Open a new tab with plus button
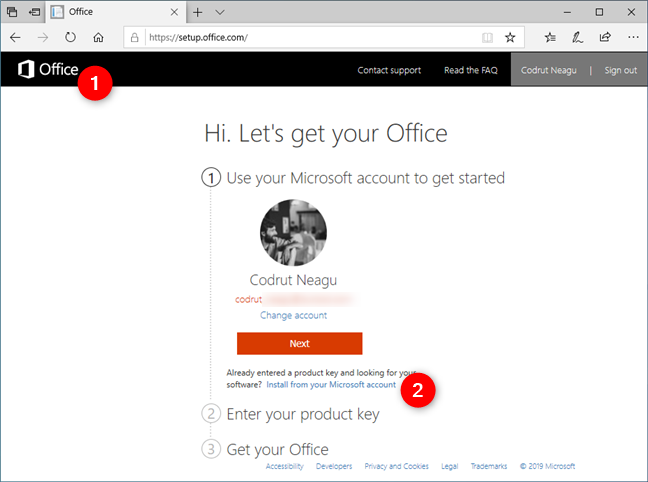Screen dimensions: 648x482 click(x=198, y=12)
